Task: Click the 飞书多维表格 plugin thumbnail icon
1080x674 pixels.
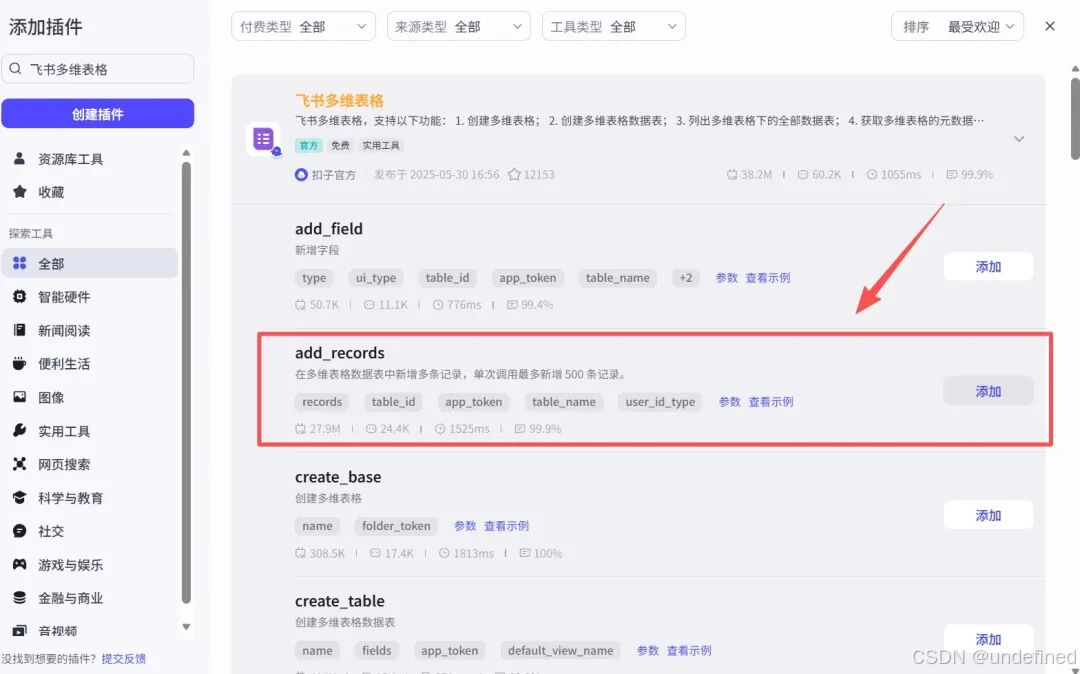Action: click(x=263, y=139)
